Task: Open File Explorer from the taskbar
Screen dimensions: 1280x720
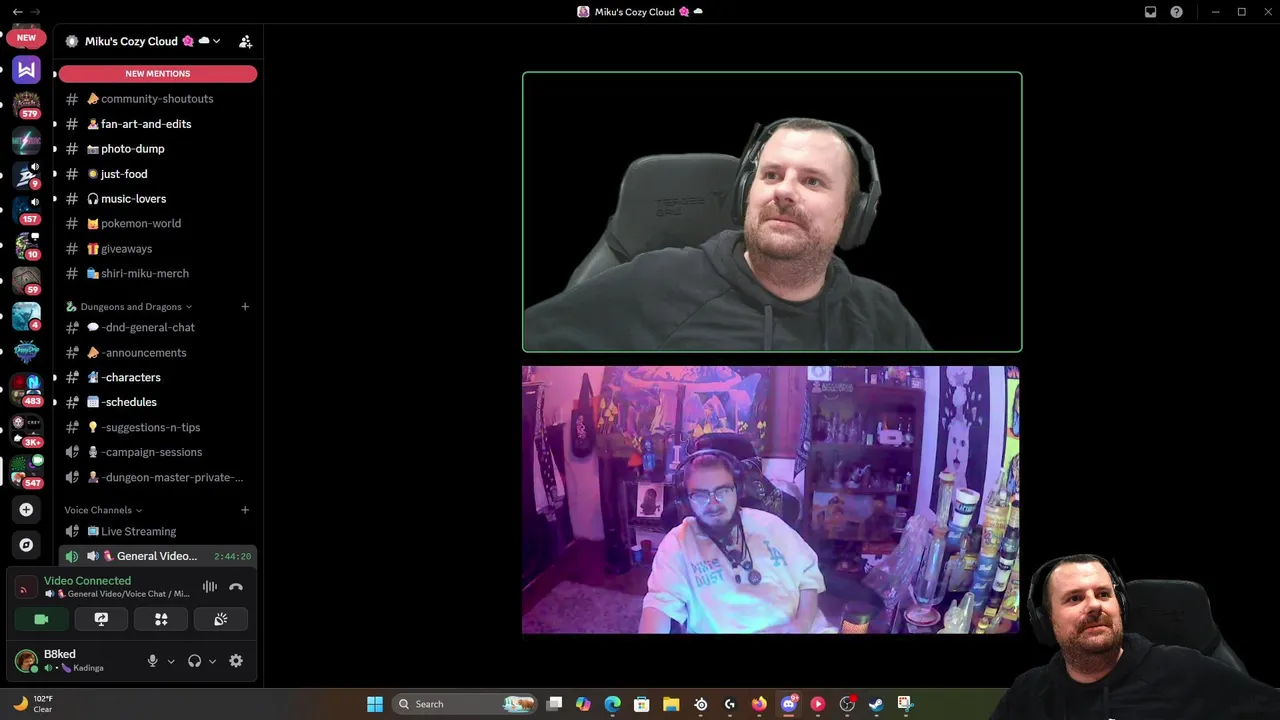Action: tap(671, 704)
